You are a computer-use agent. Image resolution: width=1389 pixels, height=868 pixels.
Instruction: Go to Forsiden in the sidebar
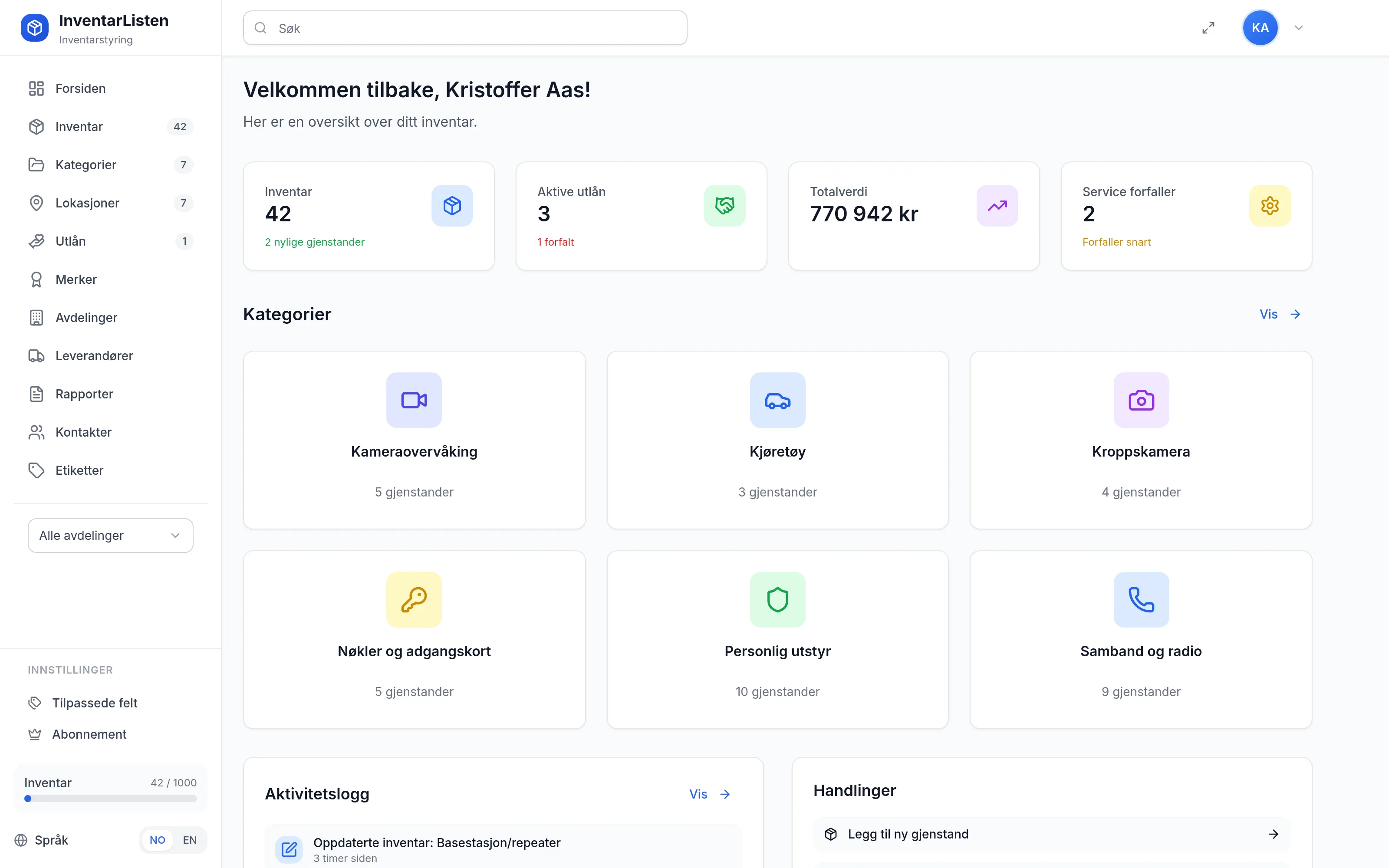click(111, 89)
